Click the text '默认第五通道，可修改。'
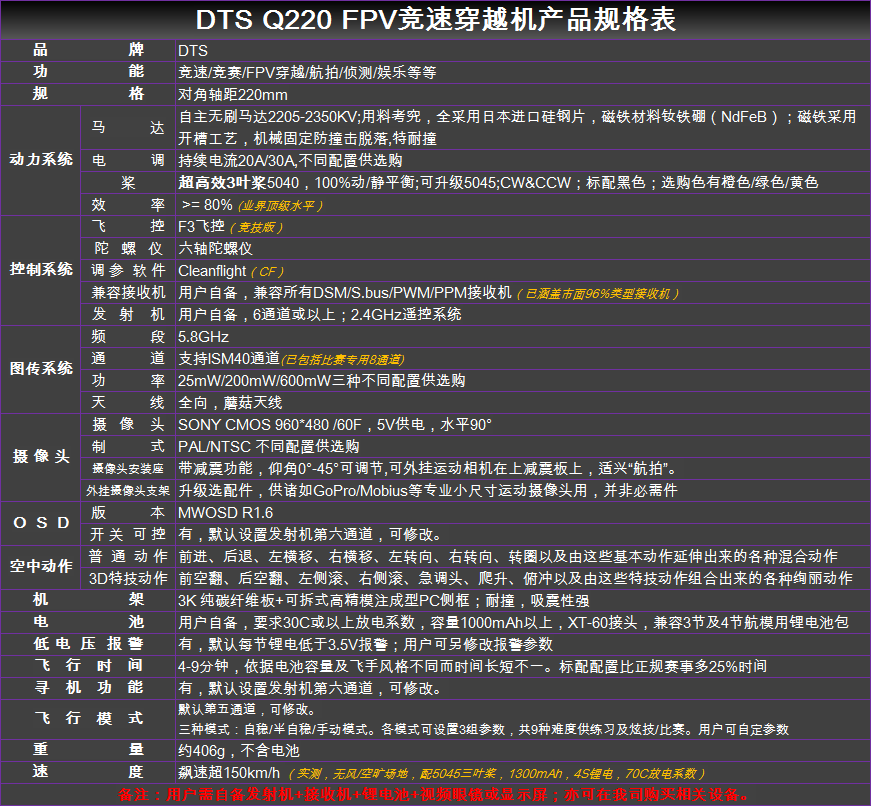Viewport: 871px width, 807px height. [247, 709]
